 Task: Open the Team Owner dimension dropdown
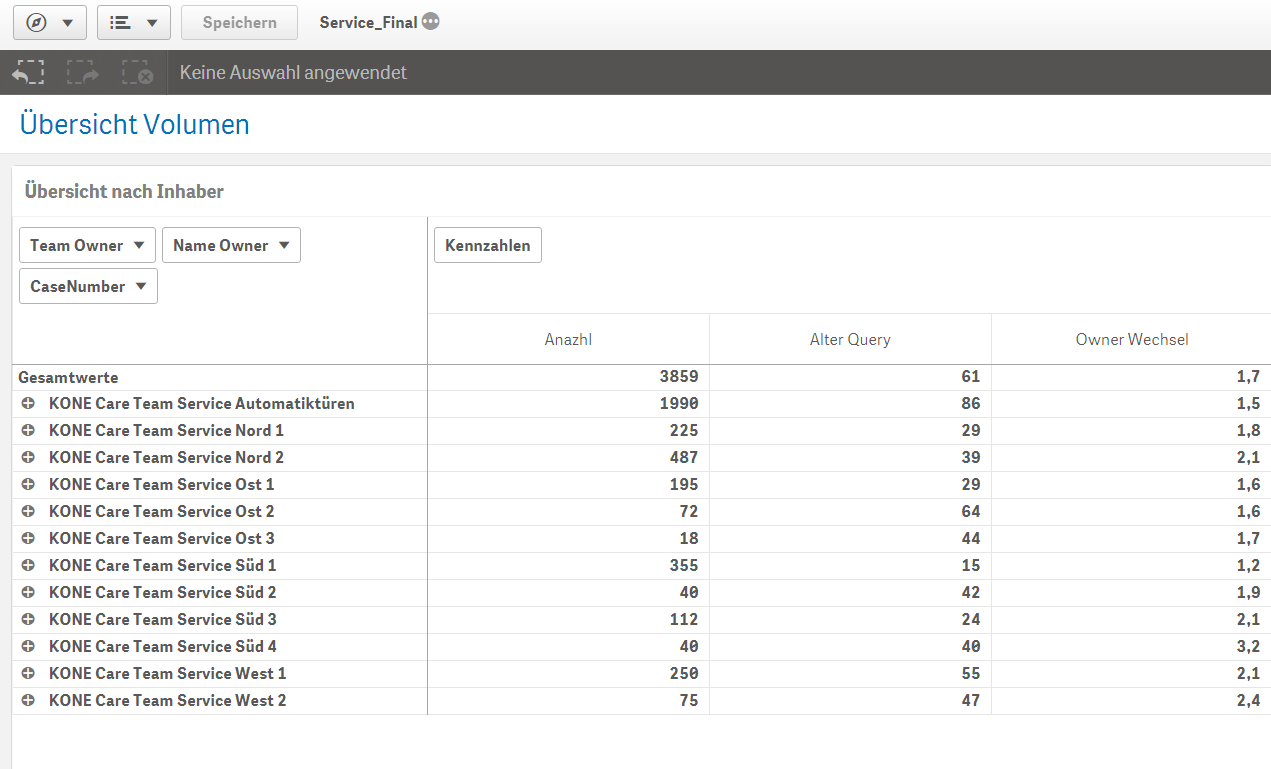point(88,245)
